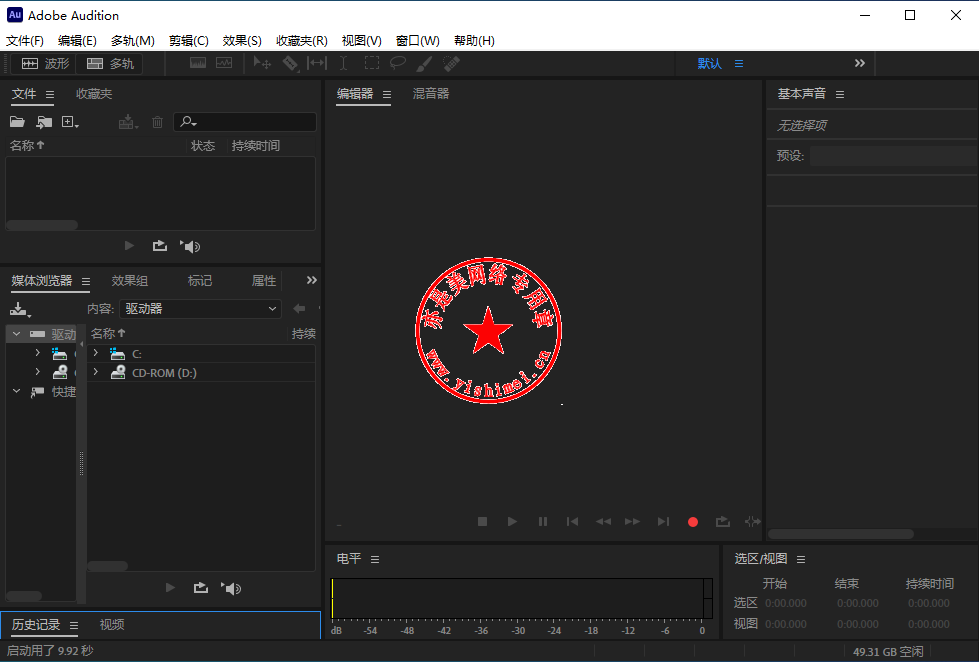Collapse the 快捷 shortcuts tree node

(16, 391)
